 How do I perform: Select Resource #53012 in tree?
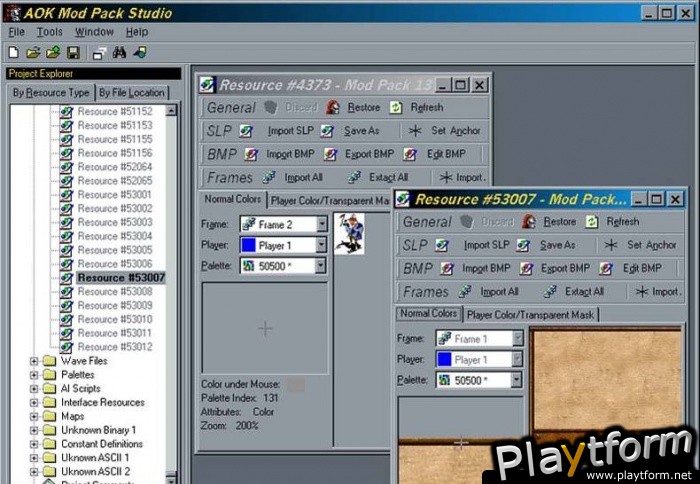pyautogui.click(x=115, y=347)
